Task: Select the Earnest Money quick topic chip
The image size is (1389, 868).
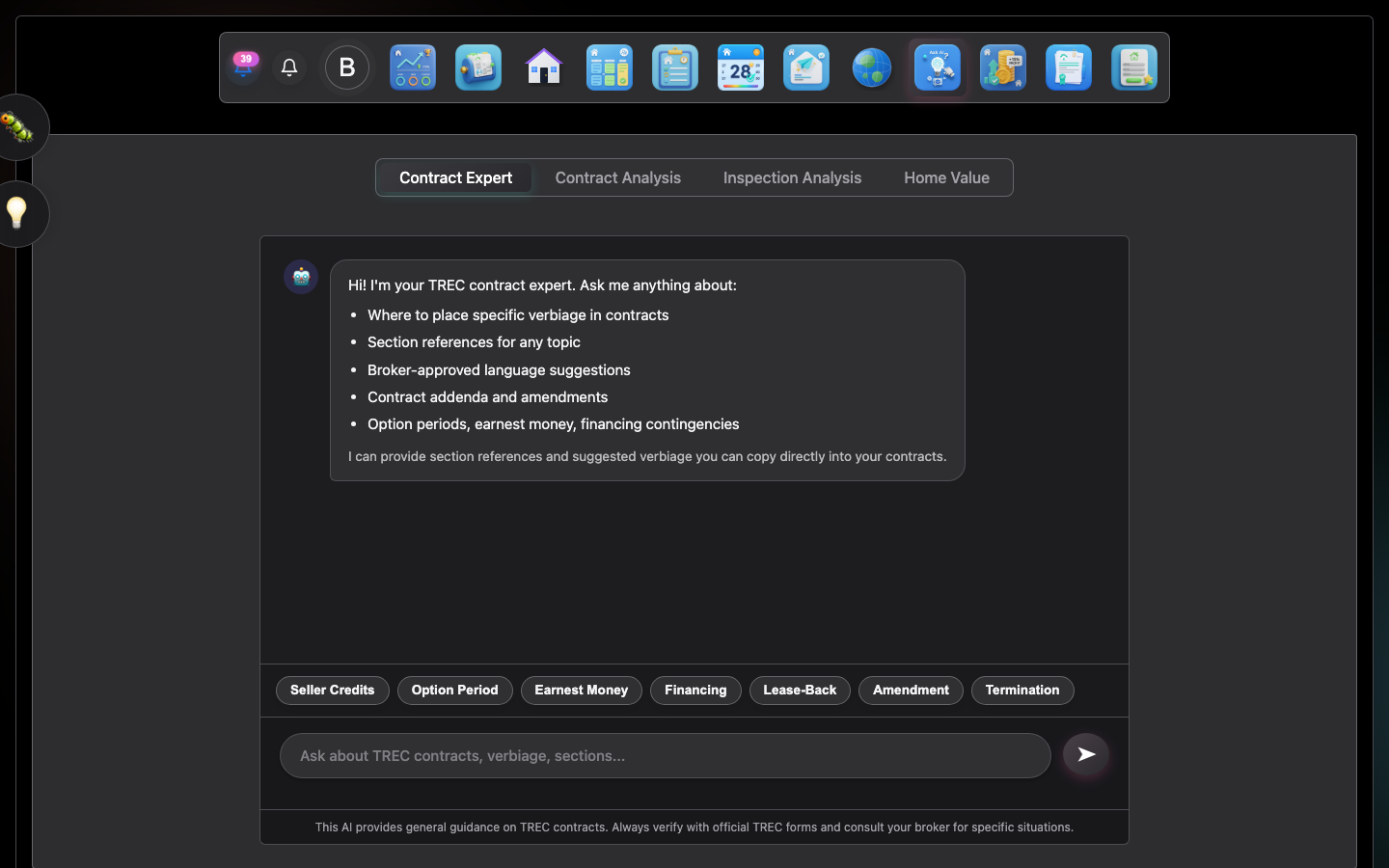Action: tap(582, 690)
